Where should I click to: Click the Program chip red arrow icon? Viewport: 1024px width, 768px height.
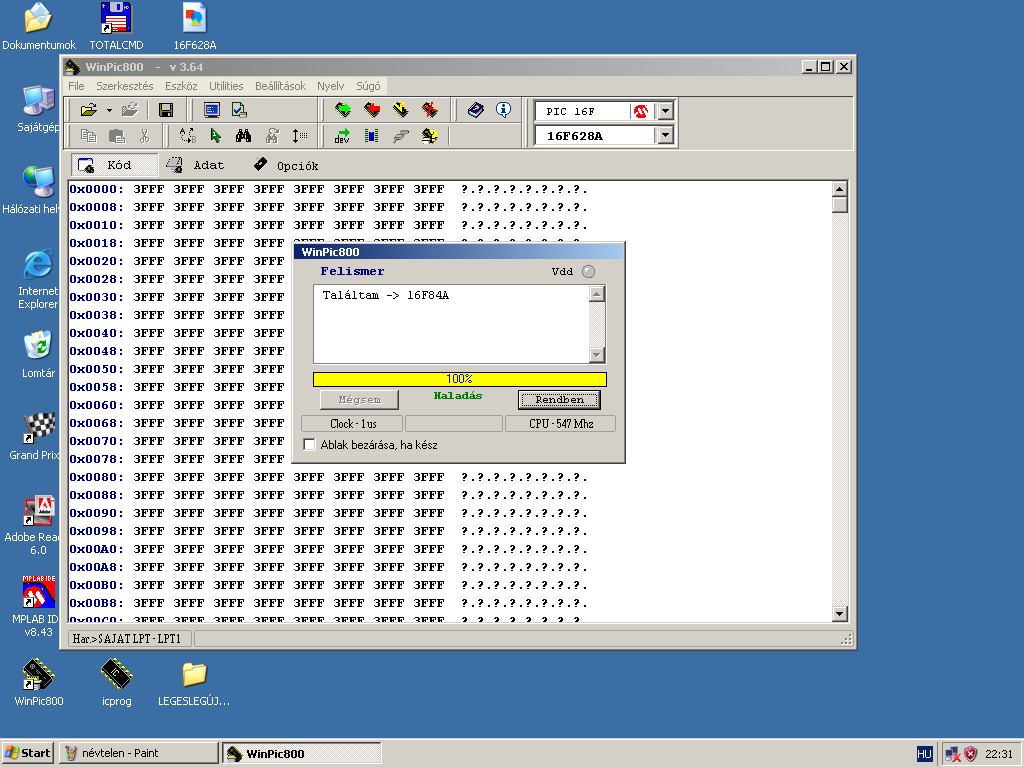pyautogui.click(x=372, y=110)
